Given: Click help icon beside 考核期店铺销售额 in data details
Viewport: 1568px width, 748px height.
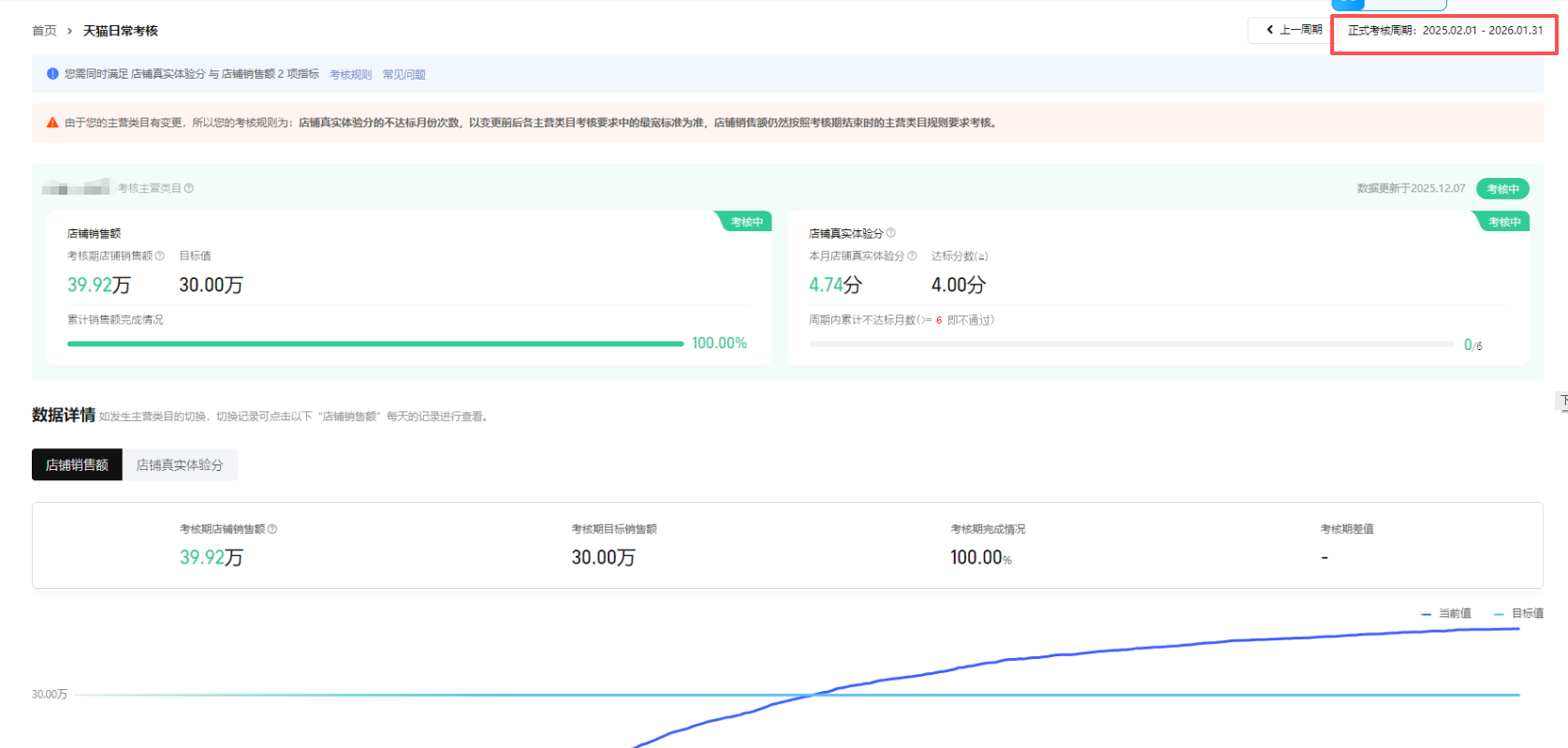Looking at the screenshot, I should (x=272, y=529).
